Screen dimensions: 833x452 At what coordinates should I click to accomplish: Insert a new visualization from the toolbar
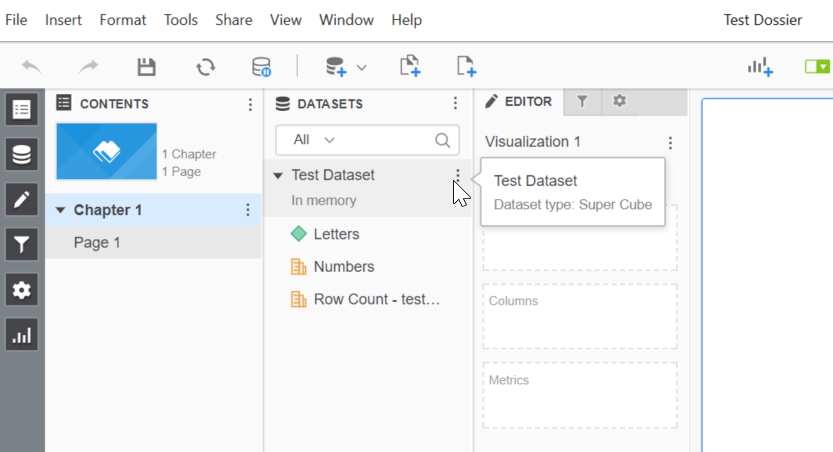click(760, 67)
